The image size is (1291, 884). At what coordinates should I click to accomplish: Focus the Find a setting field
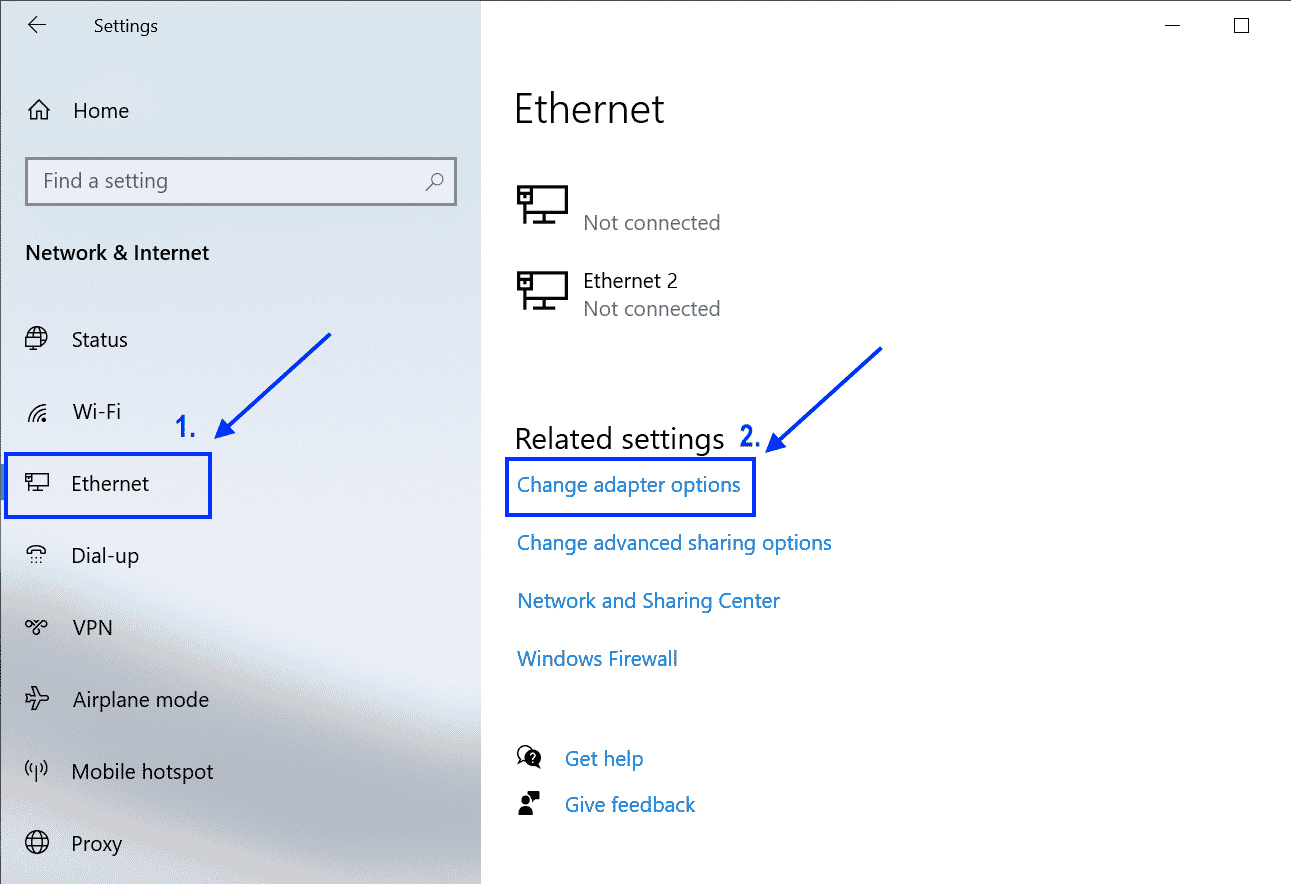[x=241, y=181]
